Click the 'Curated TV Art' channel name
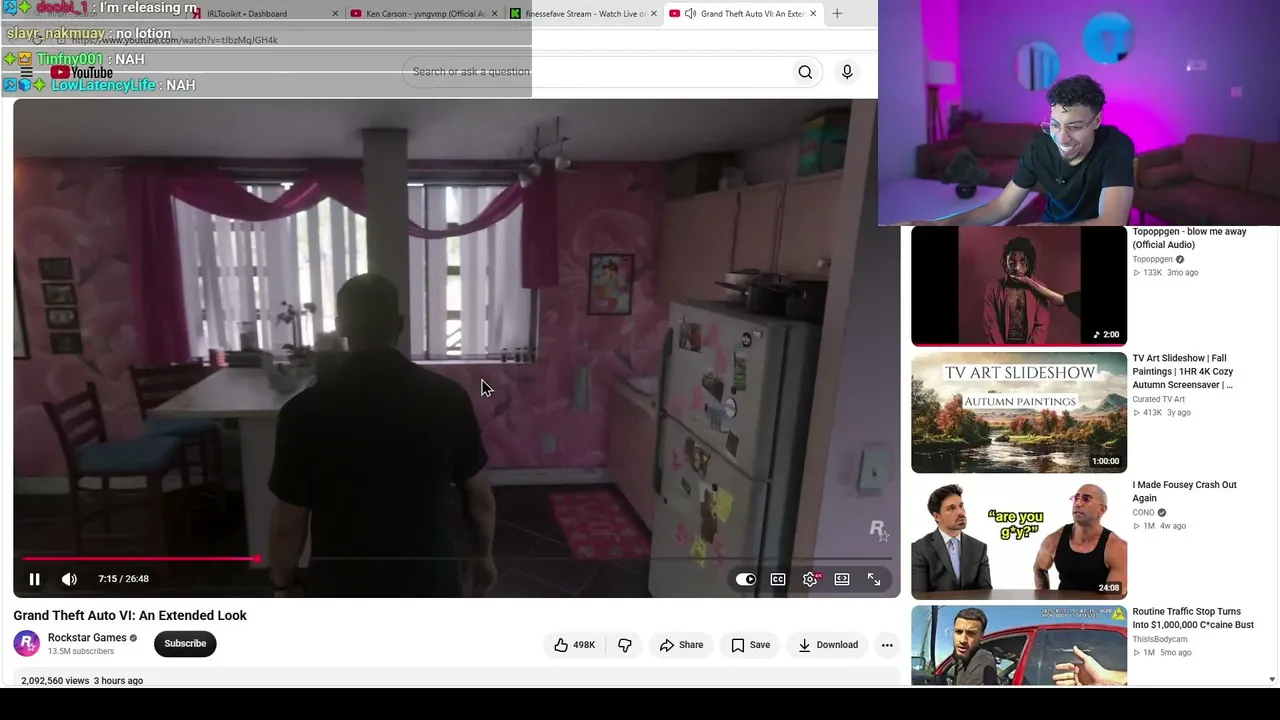Viewport: 1280px width, 720px height. pyautogui.click(x=1158, y=399)
